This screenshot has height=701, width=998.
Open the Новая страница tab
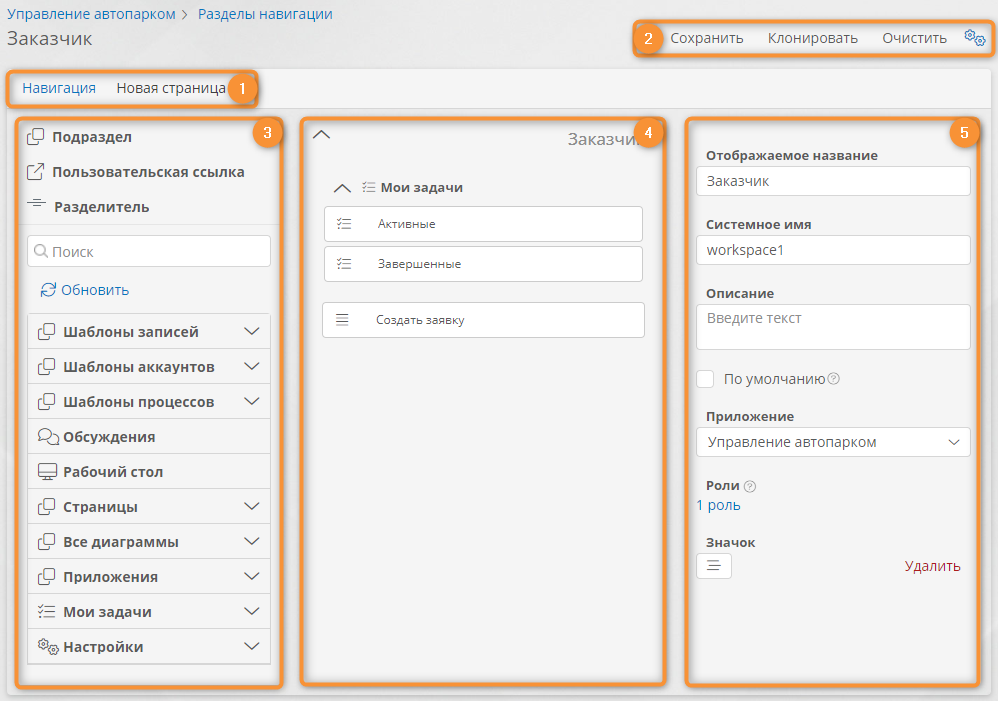(x=170, y=88)
